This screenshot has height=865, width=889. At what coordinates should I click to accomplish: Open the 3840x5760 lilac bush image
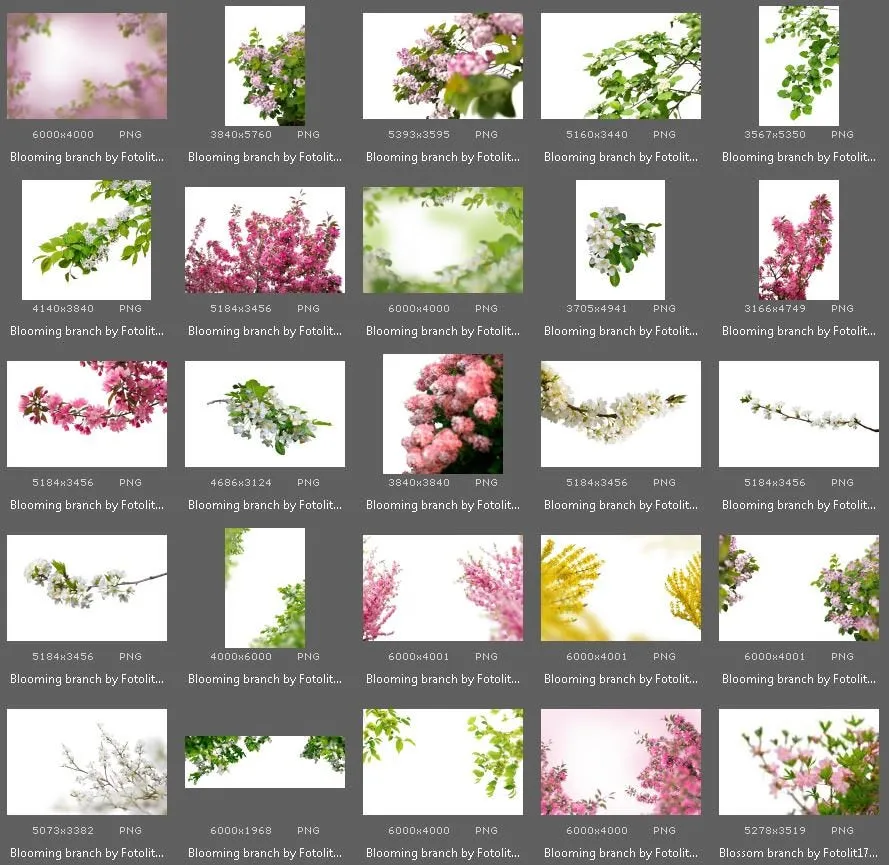265,66
